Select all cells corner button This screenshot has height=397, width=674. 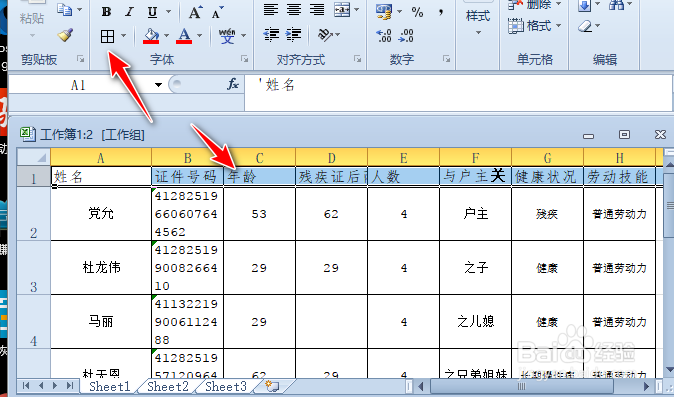click(34, 158)
